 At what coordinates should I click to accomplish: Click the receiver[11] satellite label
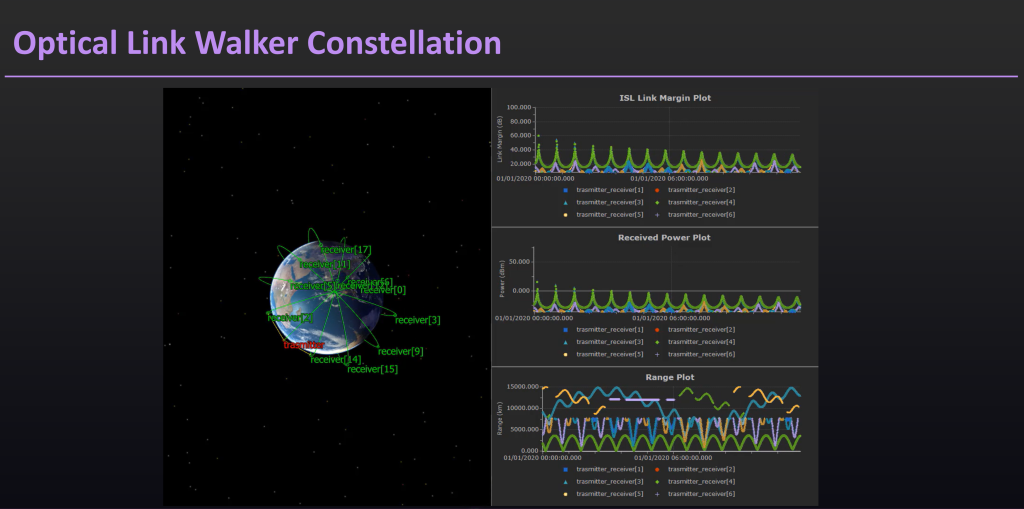coord(325,265)
